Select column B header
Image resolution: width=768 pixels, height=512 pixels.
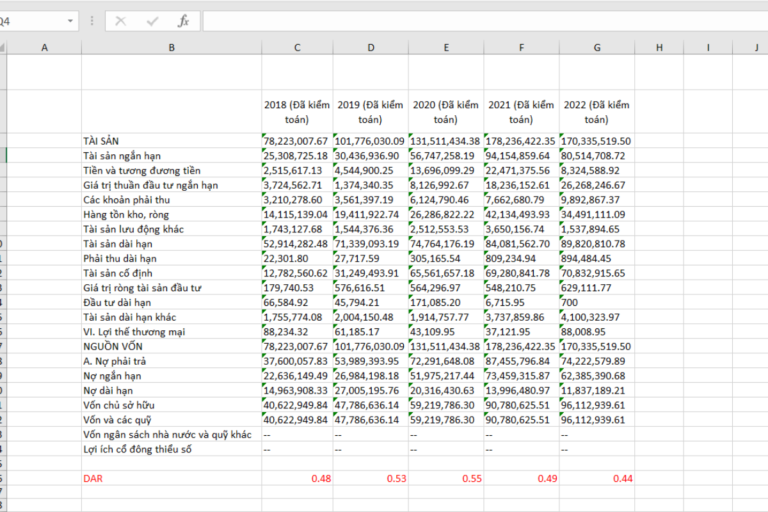[171, 47]
